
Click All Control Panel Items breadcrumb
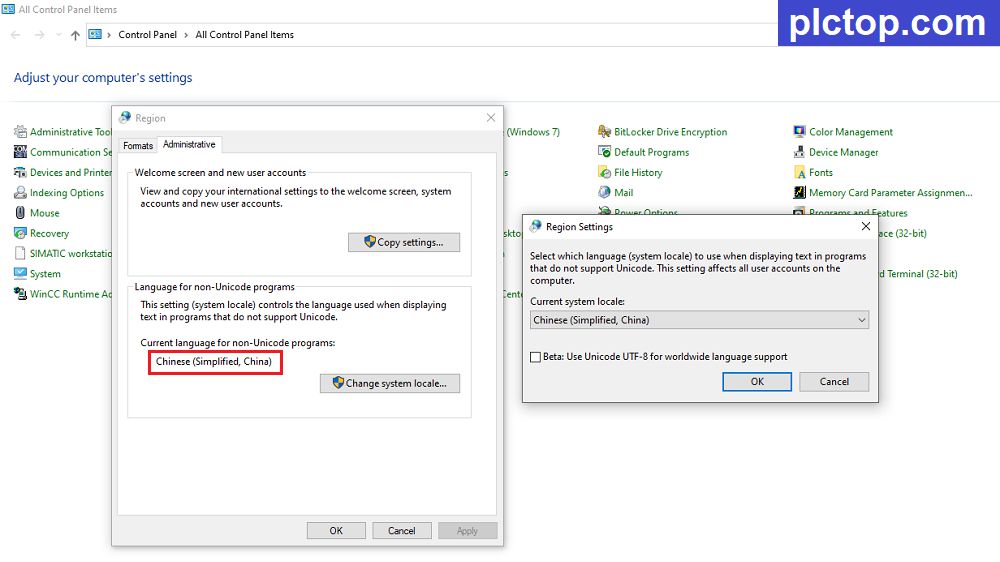244,35
